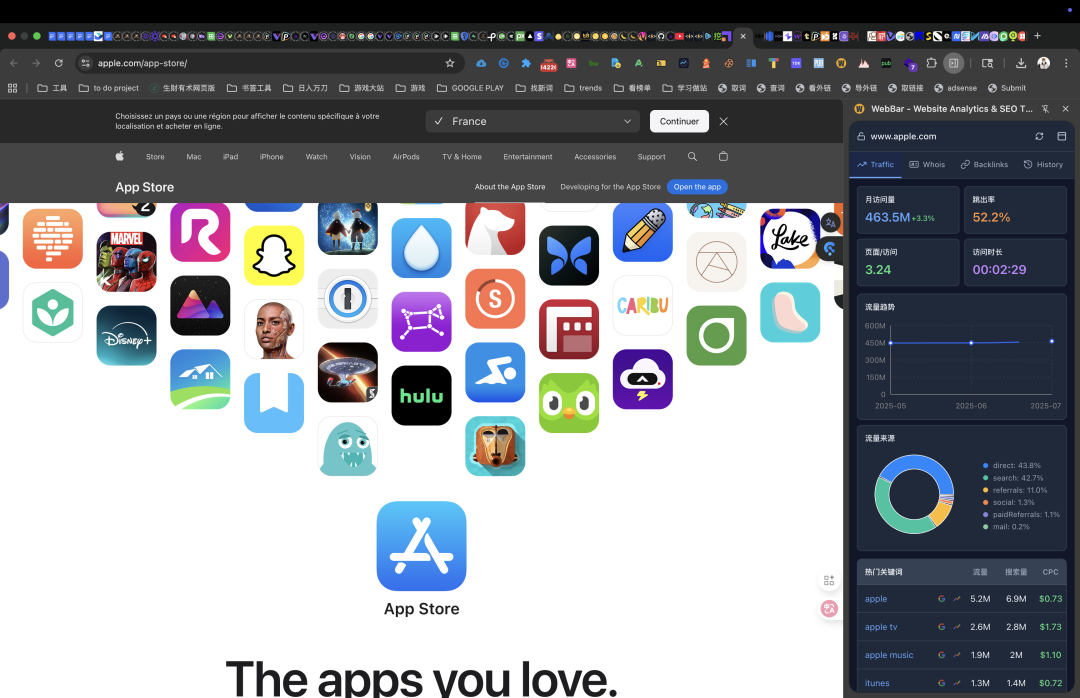Open the GOOGLE PLAY bookmarks folder
The height and width of the screenshot is (698, 1080).
tap(470, 88)
